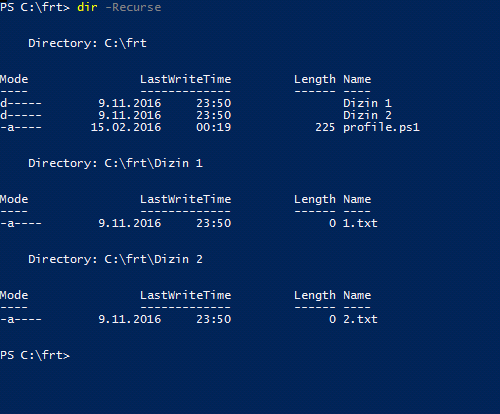
Task: Click the 'd-----' mode of Dizin 1 row
Action: point(21,103)
